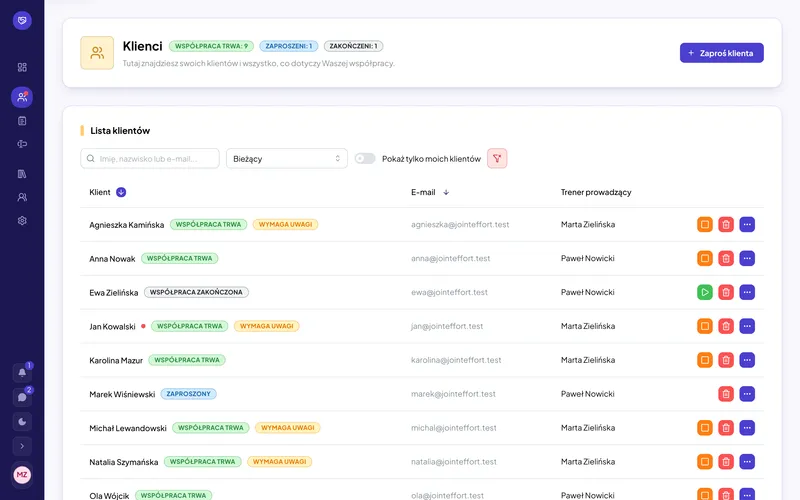Open more options for Ewa Zielińska
Viewport: 800px width, 500px height.
click(747, 292)
